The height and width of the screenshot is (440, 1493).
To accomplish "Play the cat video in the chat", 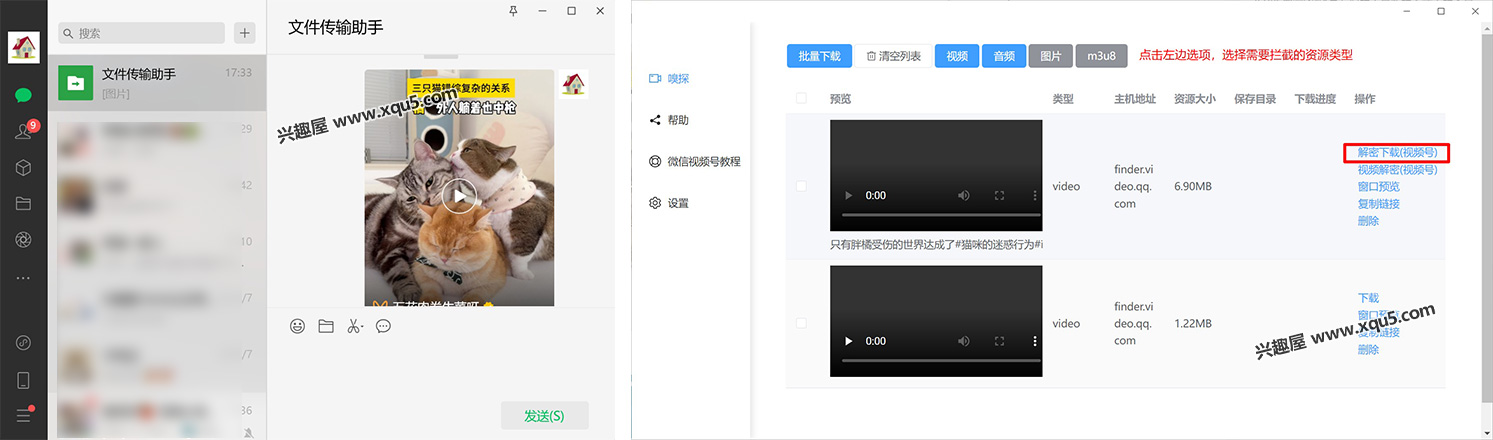I will [x=459, y=195].
